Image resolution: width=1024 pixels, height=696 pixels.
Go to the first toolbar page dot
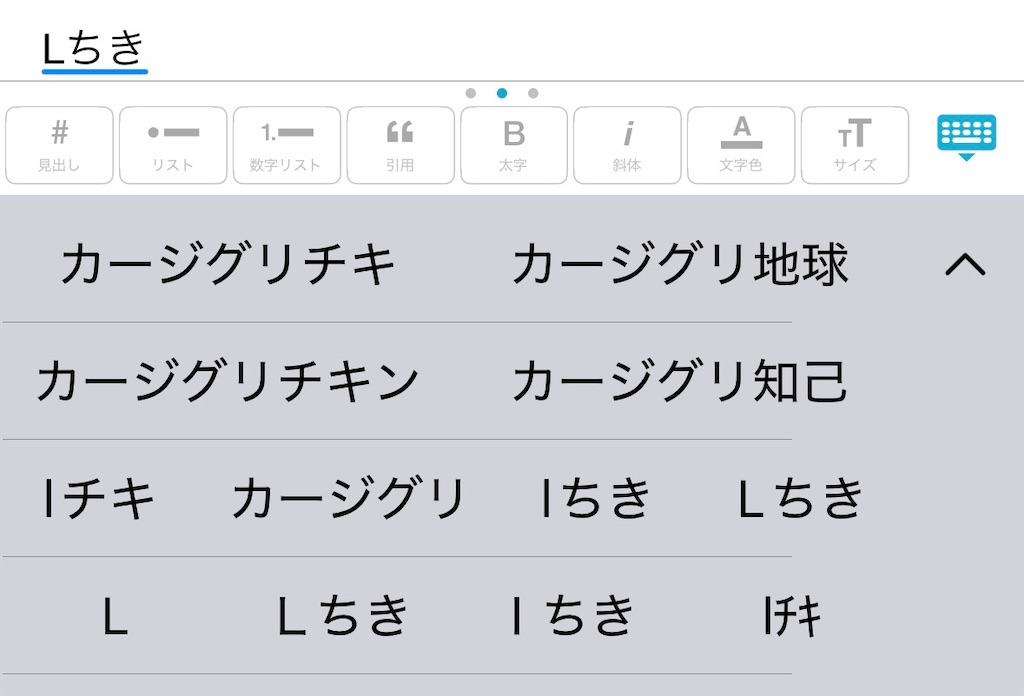coord(471,93)
